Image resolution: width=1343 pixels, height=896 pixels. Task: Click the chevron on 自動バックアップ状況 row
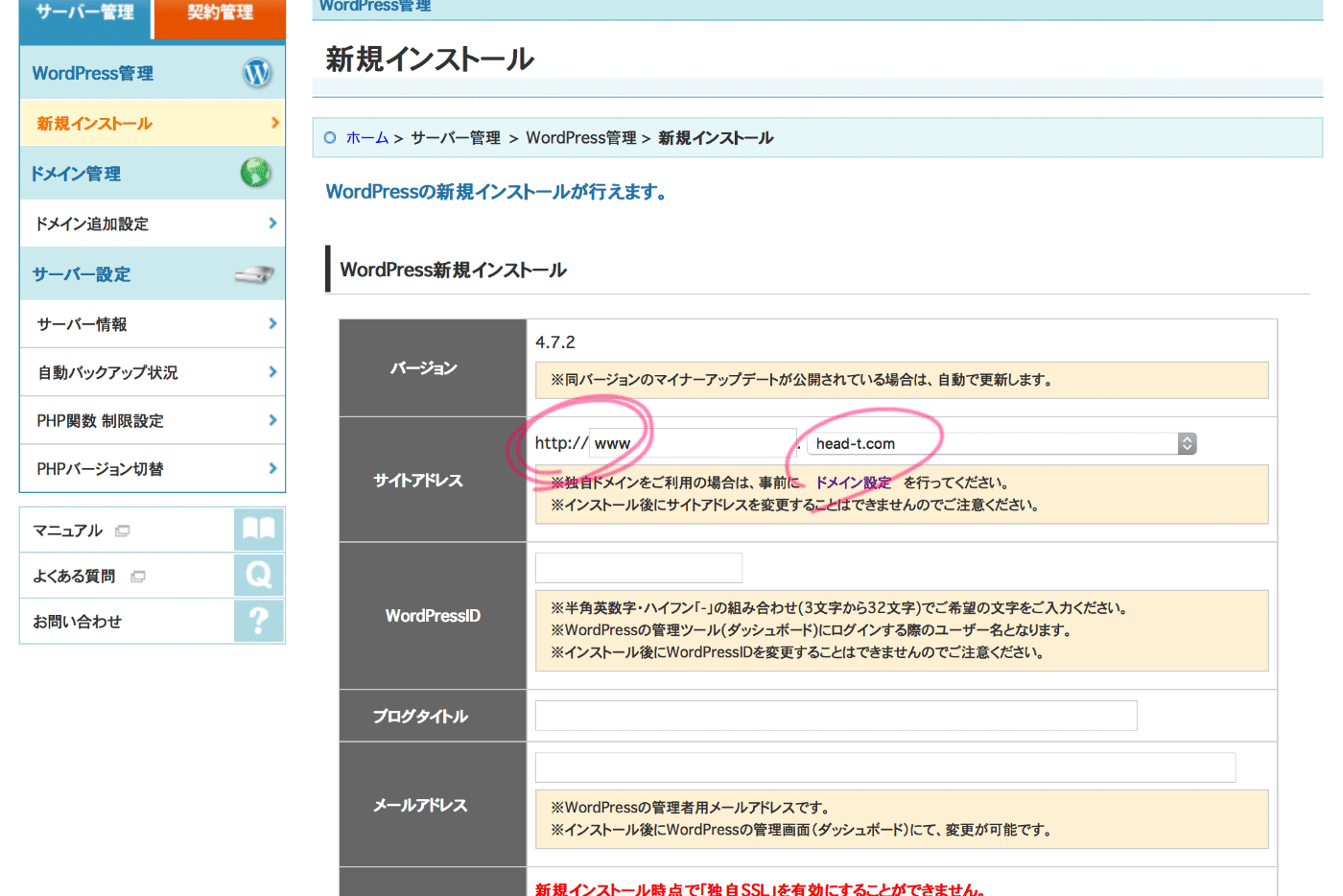pos(273,372)
